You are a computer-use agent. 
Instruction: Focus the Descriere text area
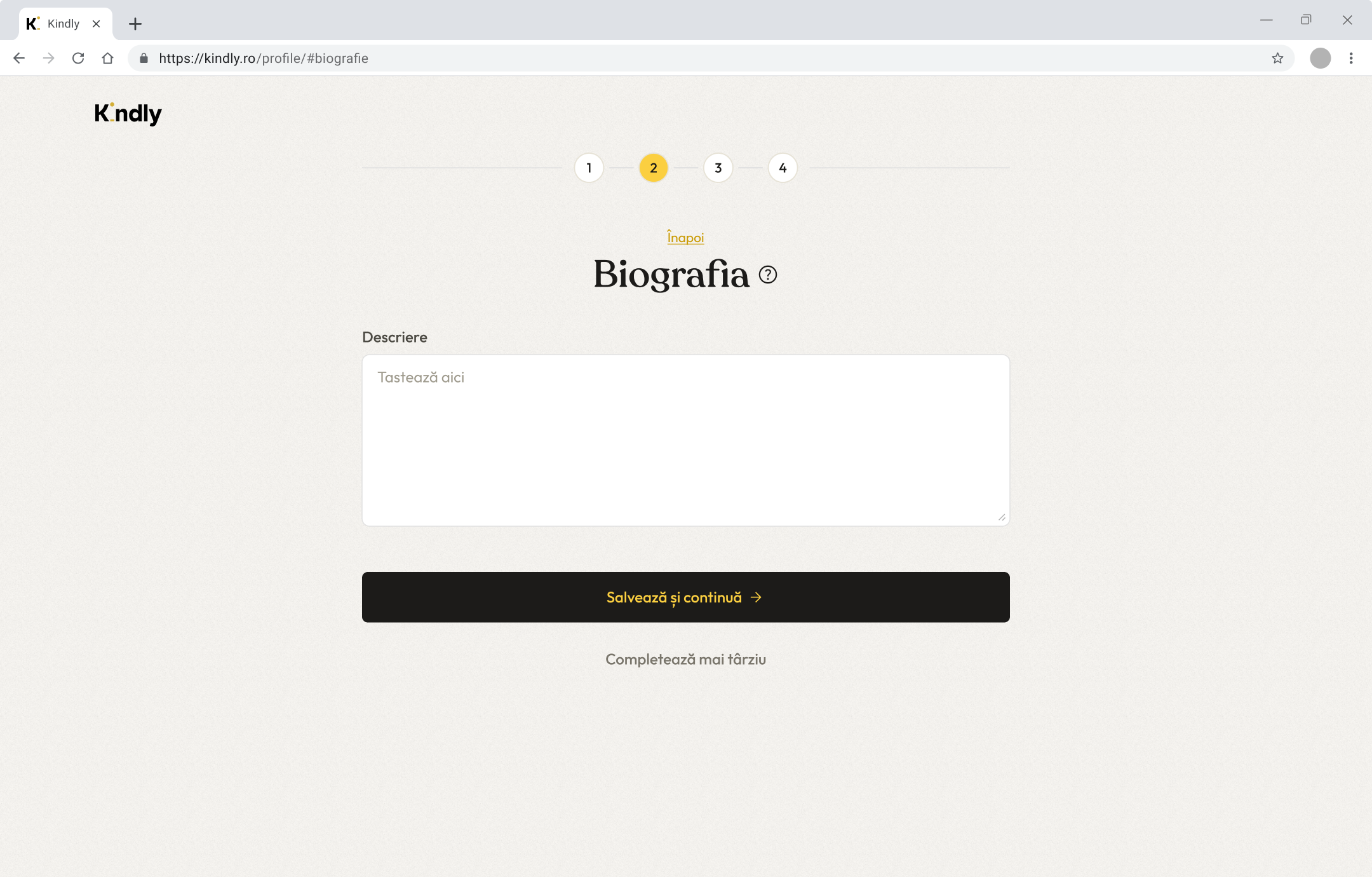tap(685, 440)
